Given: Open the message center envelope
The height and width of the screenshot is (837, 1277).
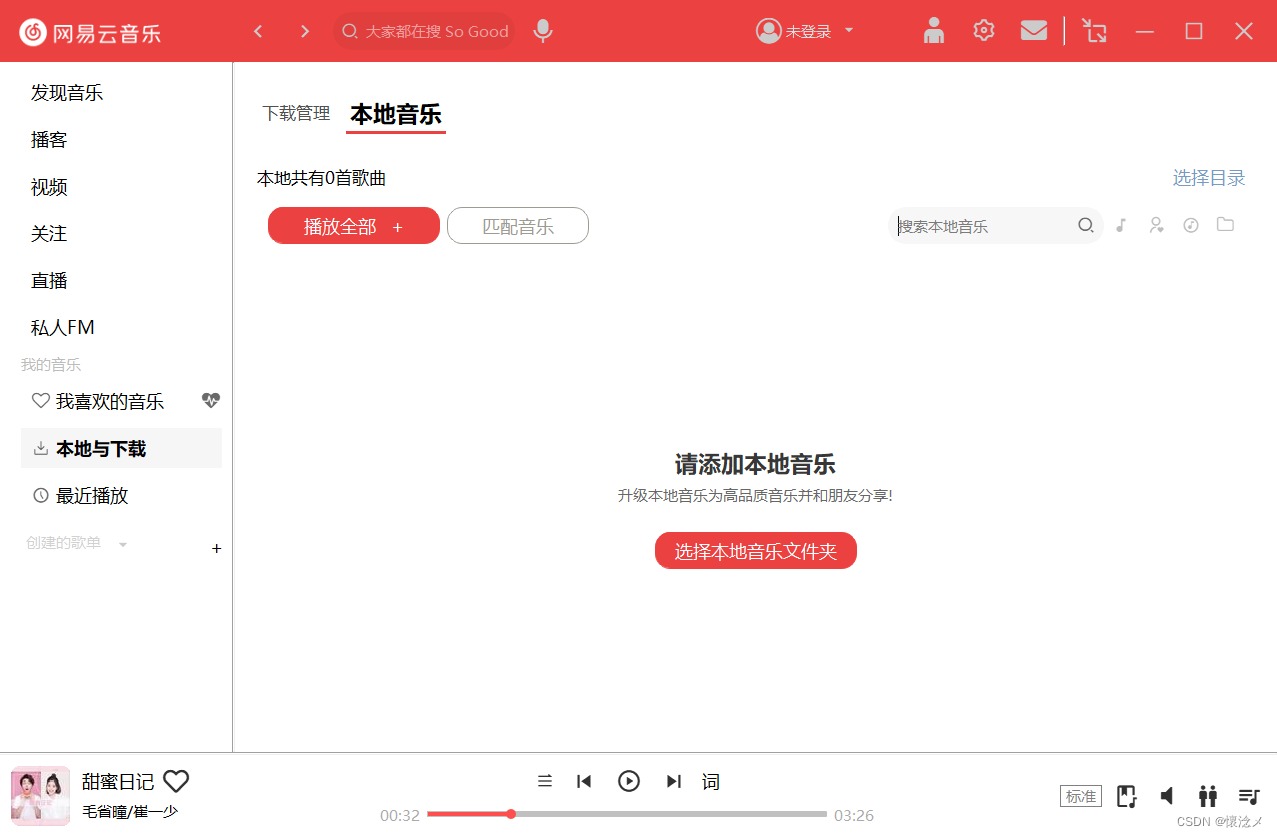Looking at the screenshot, I should (1033, 30).
